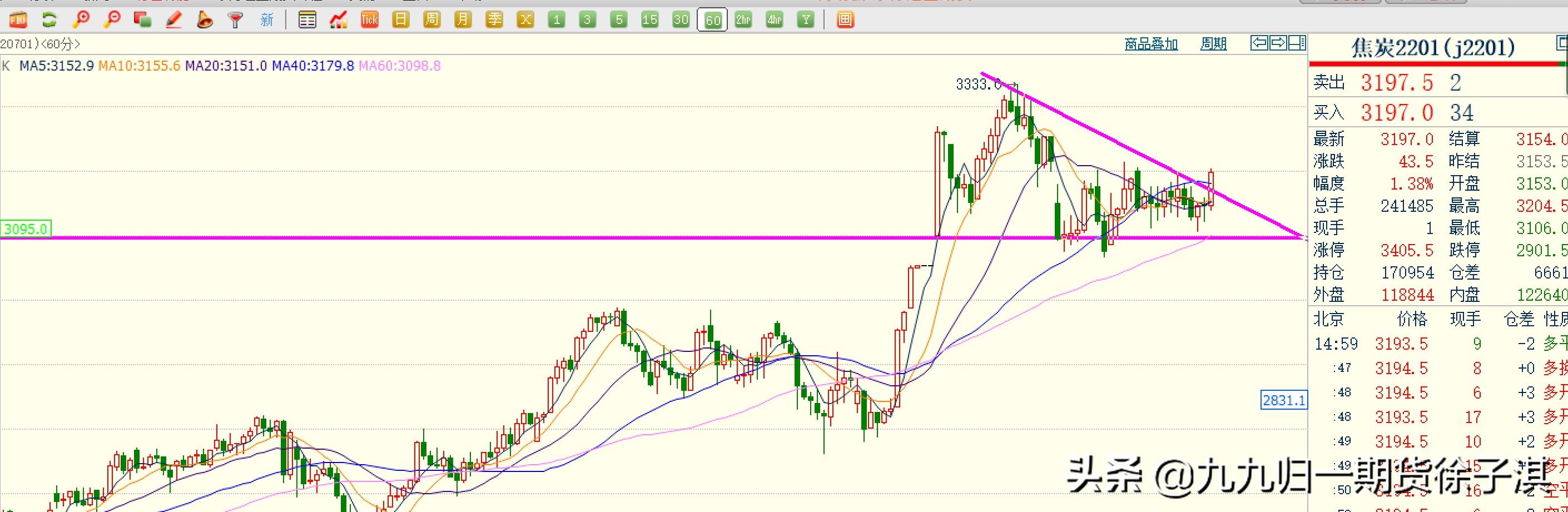Zoom in with the plus magnifier

pos(81,20)
